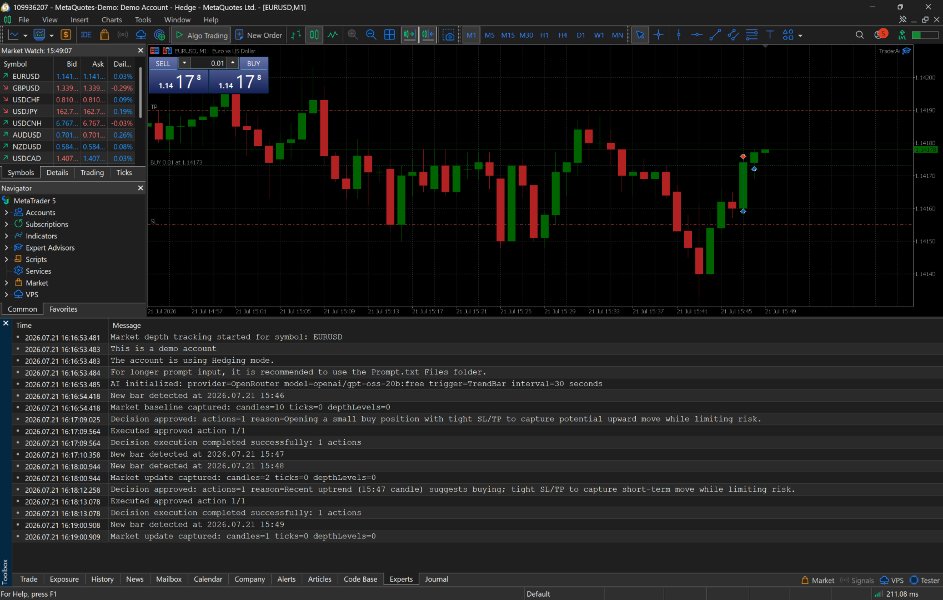Screen dimensions: 943x600
Task: Click the Signals radio wave toolbar icon
Action: click(x=123, y=35)
